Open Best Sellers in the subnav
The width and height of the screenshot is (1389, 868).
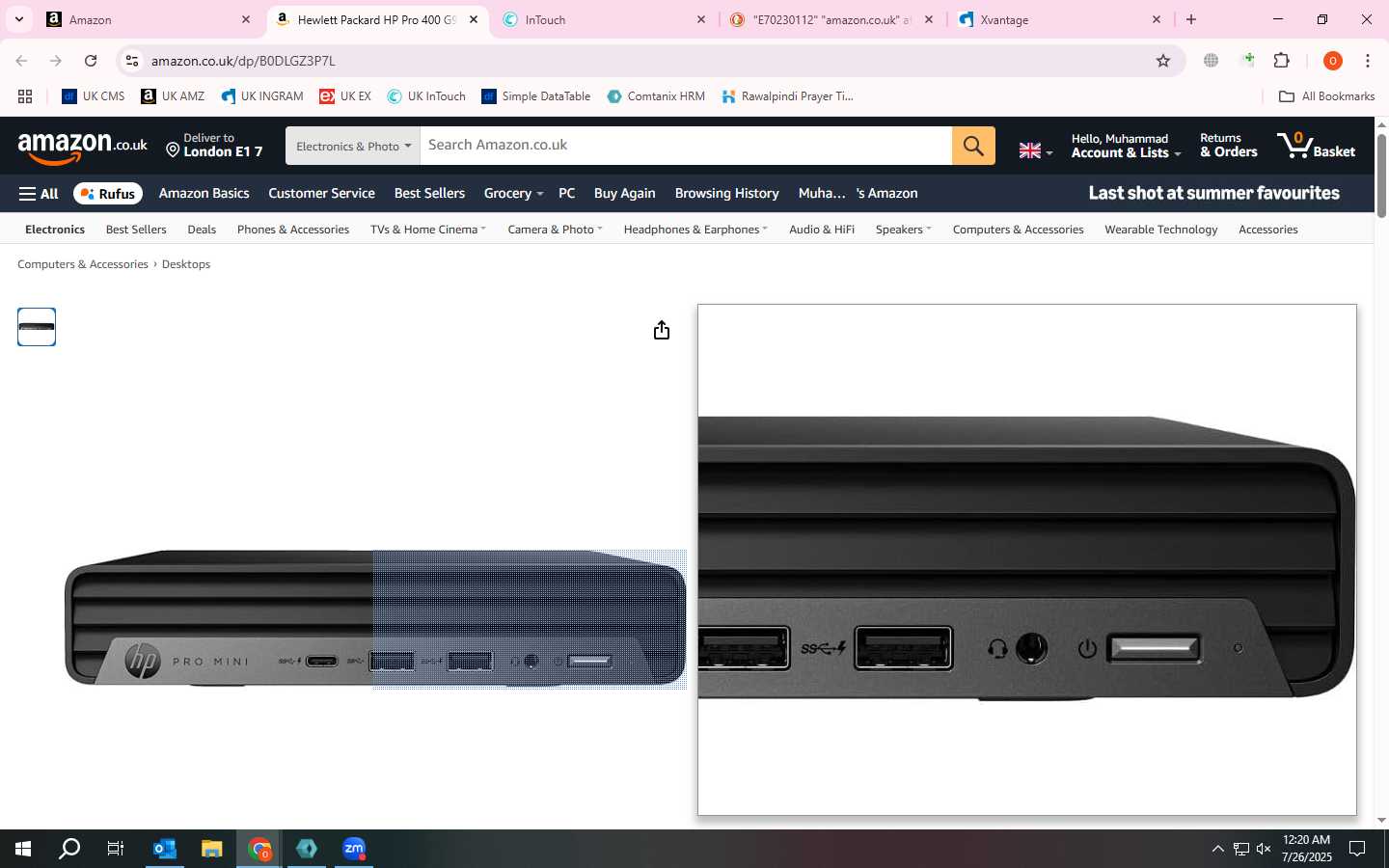coord(136,230)
